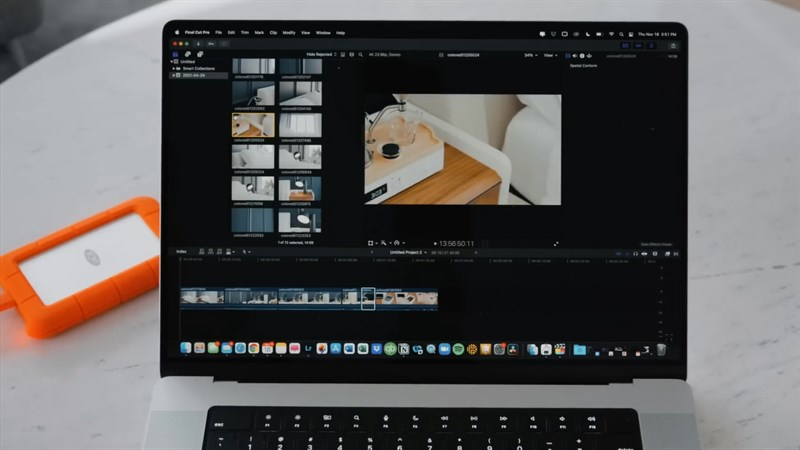Click the connect clip to storyline button
800x450 pixels.
pyautogui.click(x=202, y=252)
